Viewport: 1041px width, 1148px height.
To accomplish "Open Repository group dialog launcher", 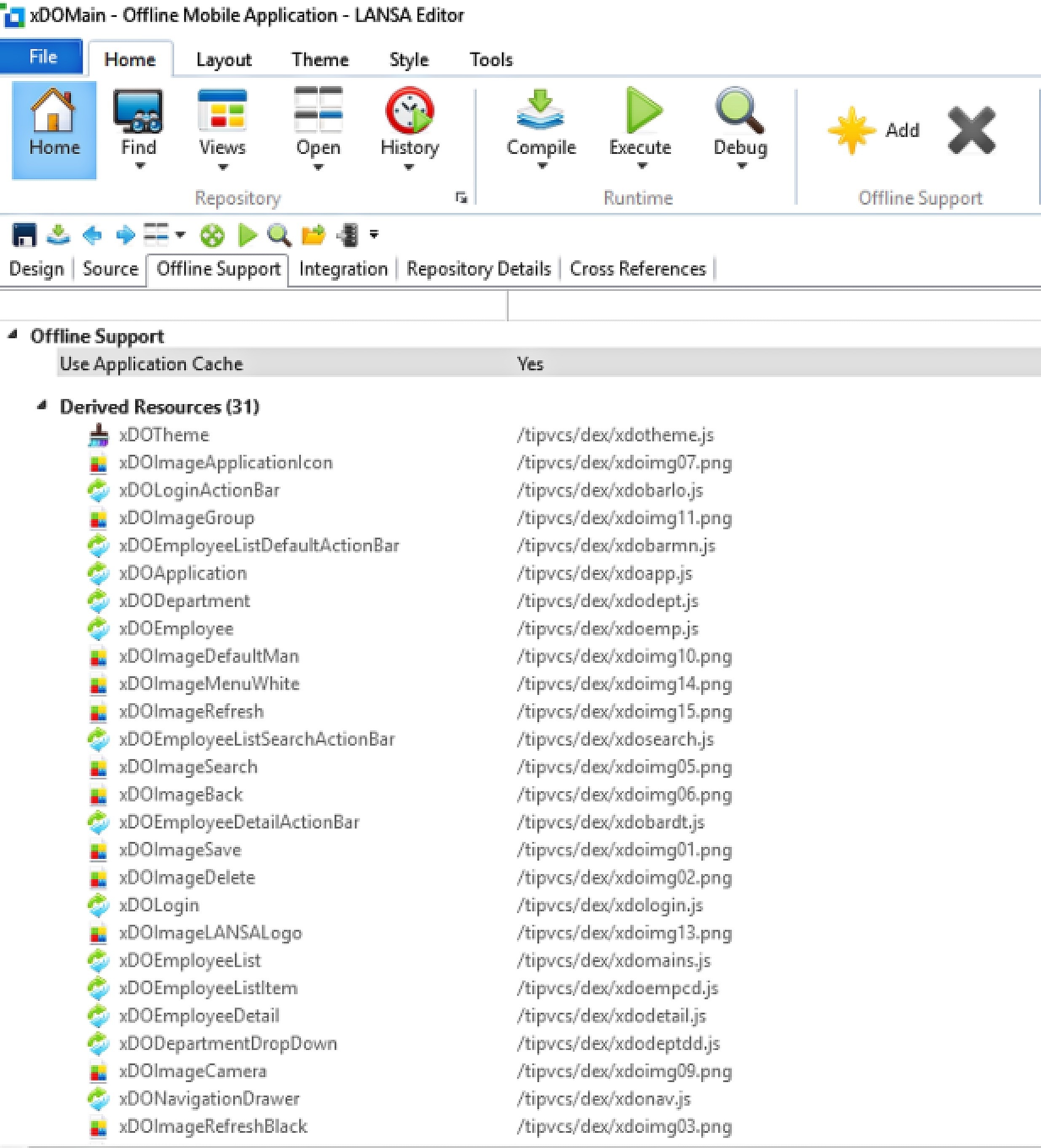I will pos(461,198).
